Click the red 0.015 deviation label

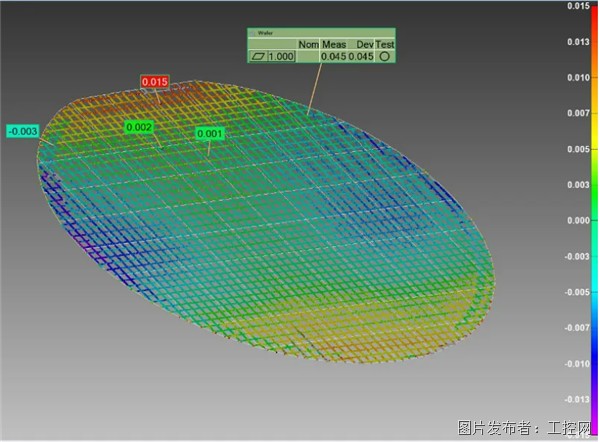coord(155,82)
